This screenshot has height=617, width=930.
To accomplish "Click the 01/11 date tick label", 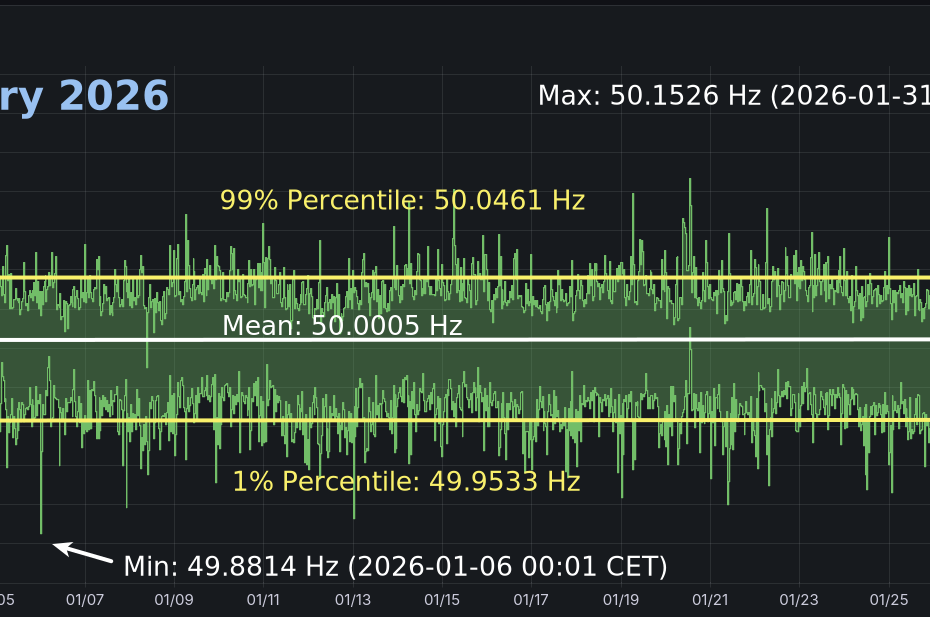I will point(263,600).
